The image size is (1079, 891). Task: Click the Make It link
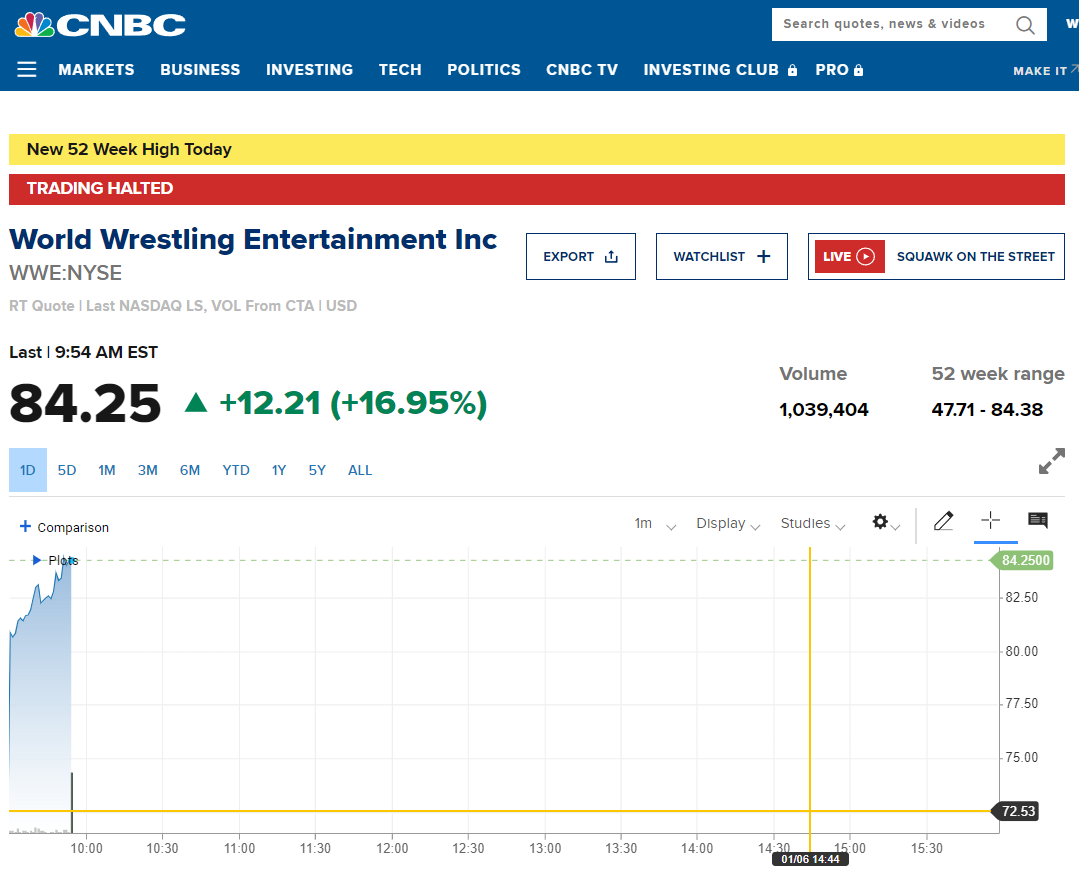pos(1045,70)
